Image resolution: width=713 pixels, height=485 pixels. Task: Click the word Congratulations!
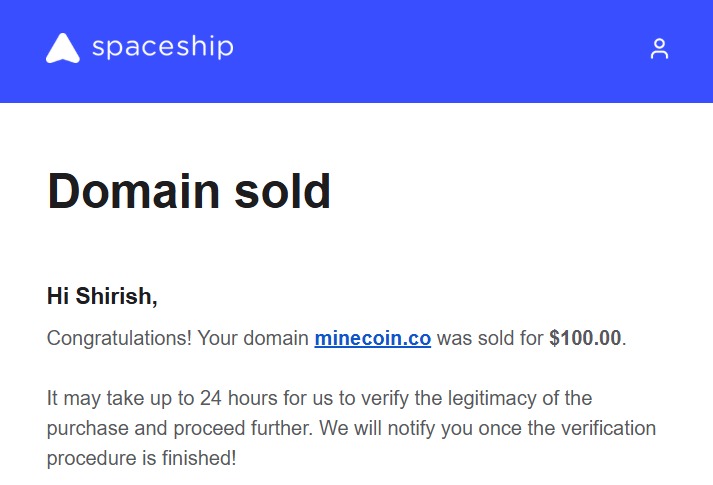coord(119,339)
